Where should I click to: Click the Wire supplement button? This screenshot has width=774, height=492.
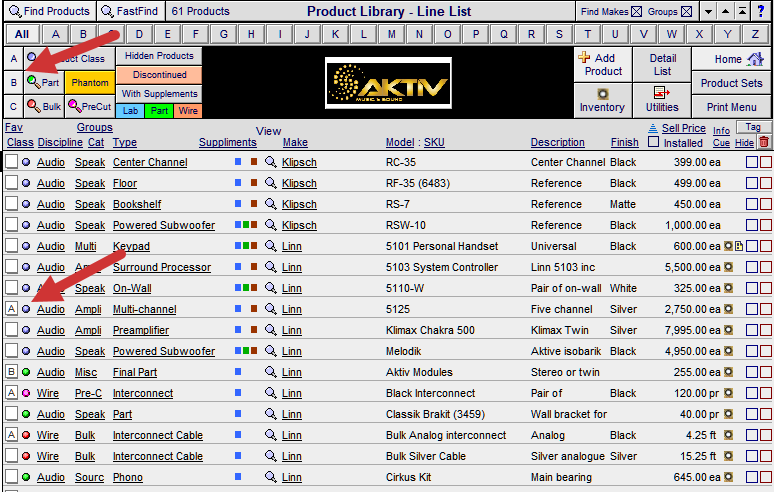point(188,111)
